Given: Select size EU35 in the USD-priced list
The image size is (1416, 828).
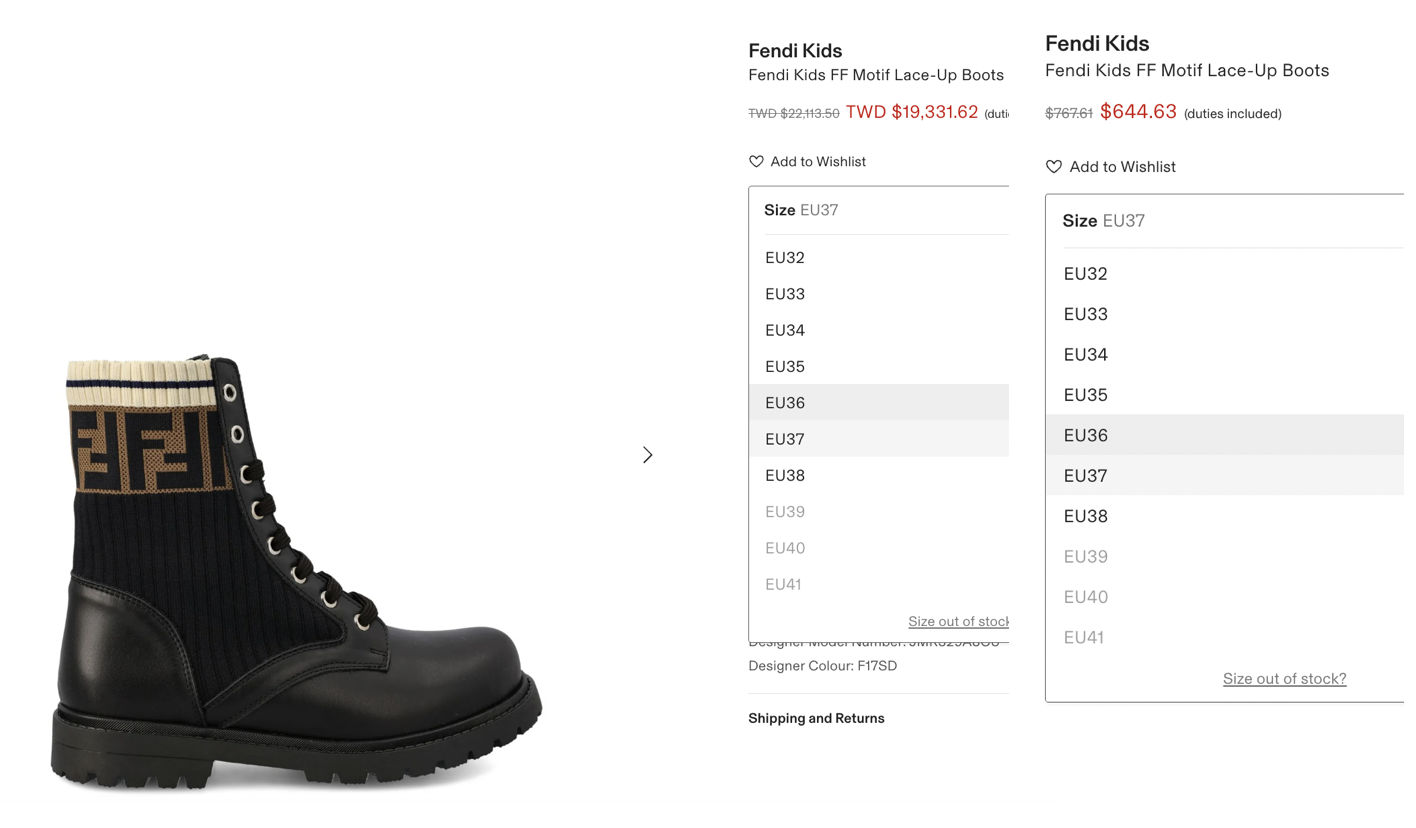Looking at the screenshot, I should [x=1086, y=395].
